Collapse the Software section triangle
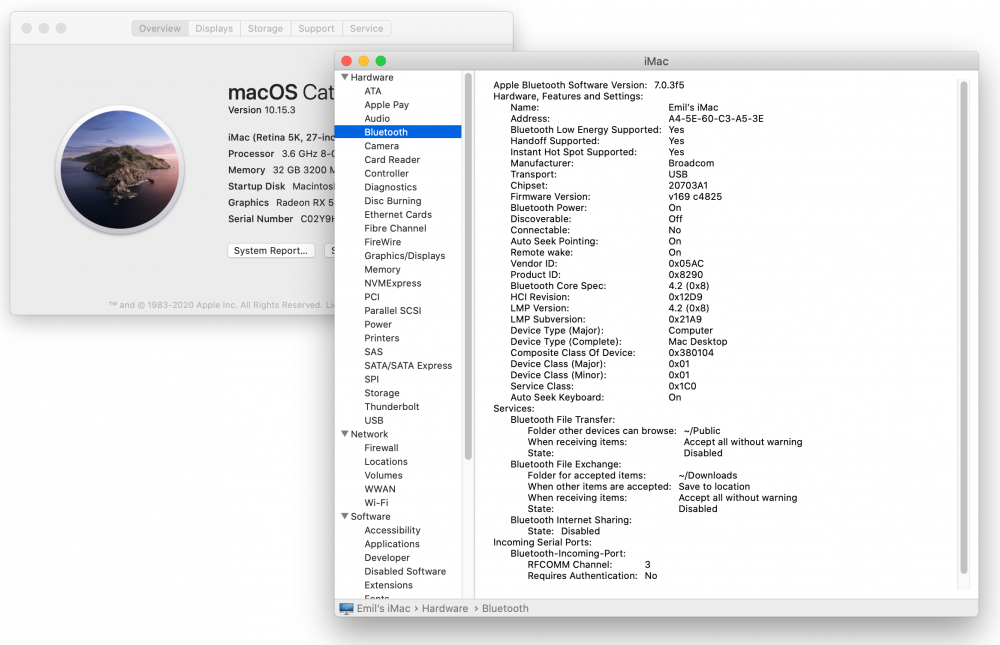 [344, 516]
